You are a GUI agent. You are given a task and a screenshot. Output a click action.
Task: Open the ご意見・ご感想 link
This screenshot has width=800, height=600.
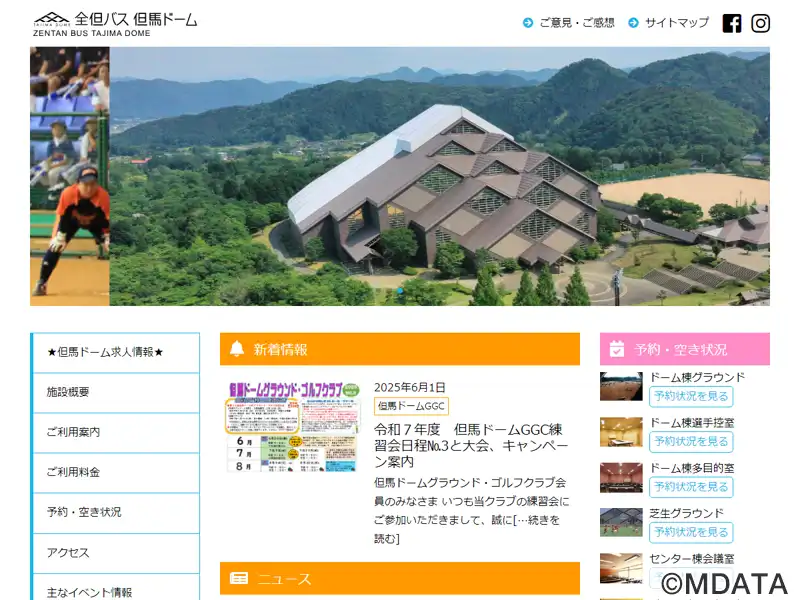[x=577, y=23]
